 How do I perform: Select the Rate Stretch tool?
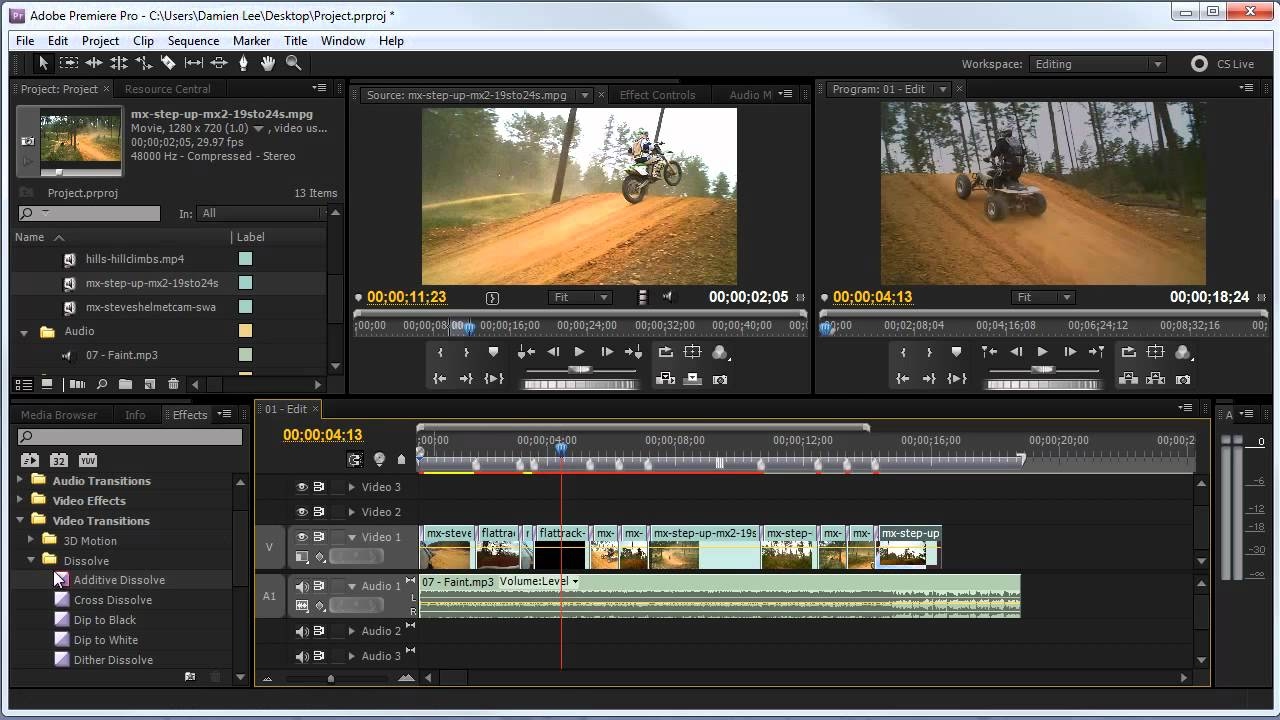[144, 63]
